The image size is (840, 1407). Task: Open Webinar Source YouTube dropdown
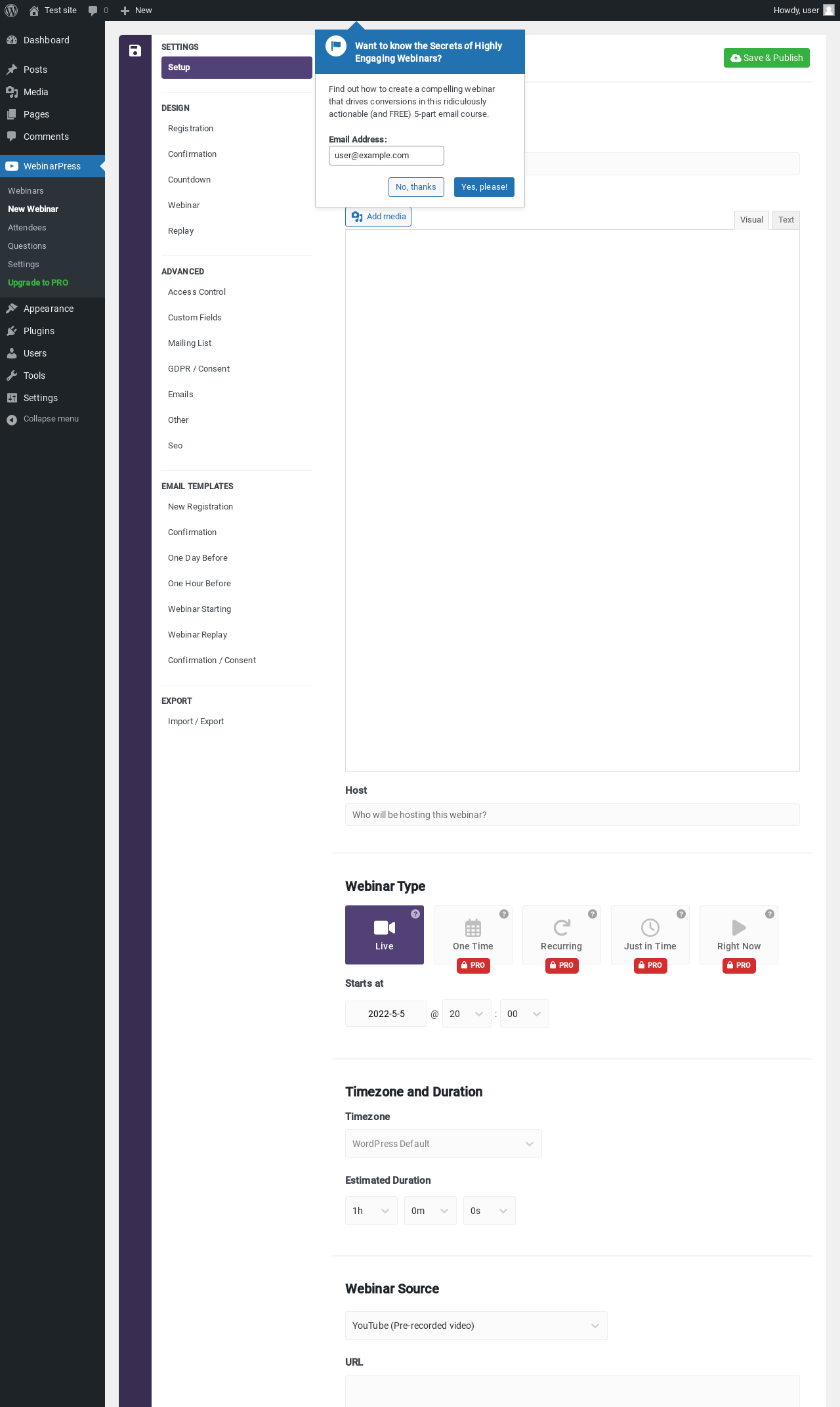[x=476, y=1326]
